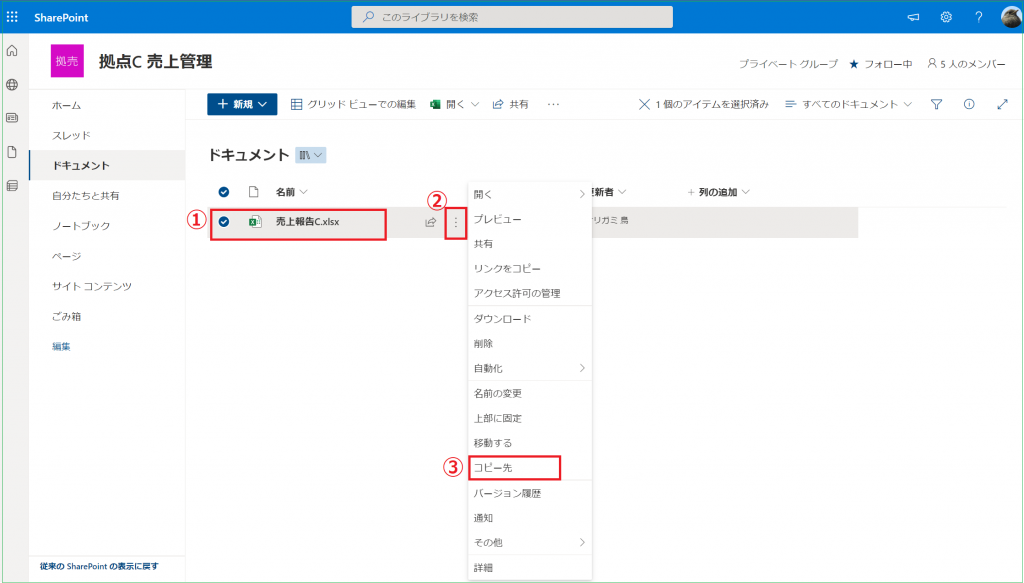Toggle the select-all checkbox in header row
Viewport: 1024px width, 583px height.
pos(224,192)
